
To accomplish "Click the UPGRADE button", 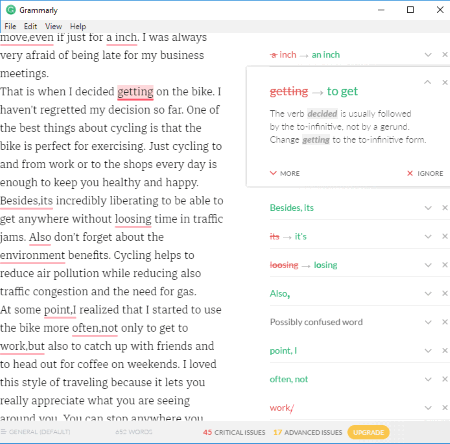I will (368, 432).
